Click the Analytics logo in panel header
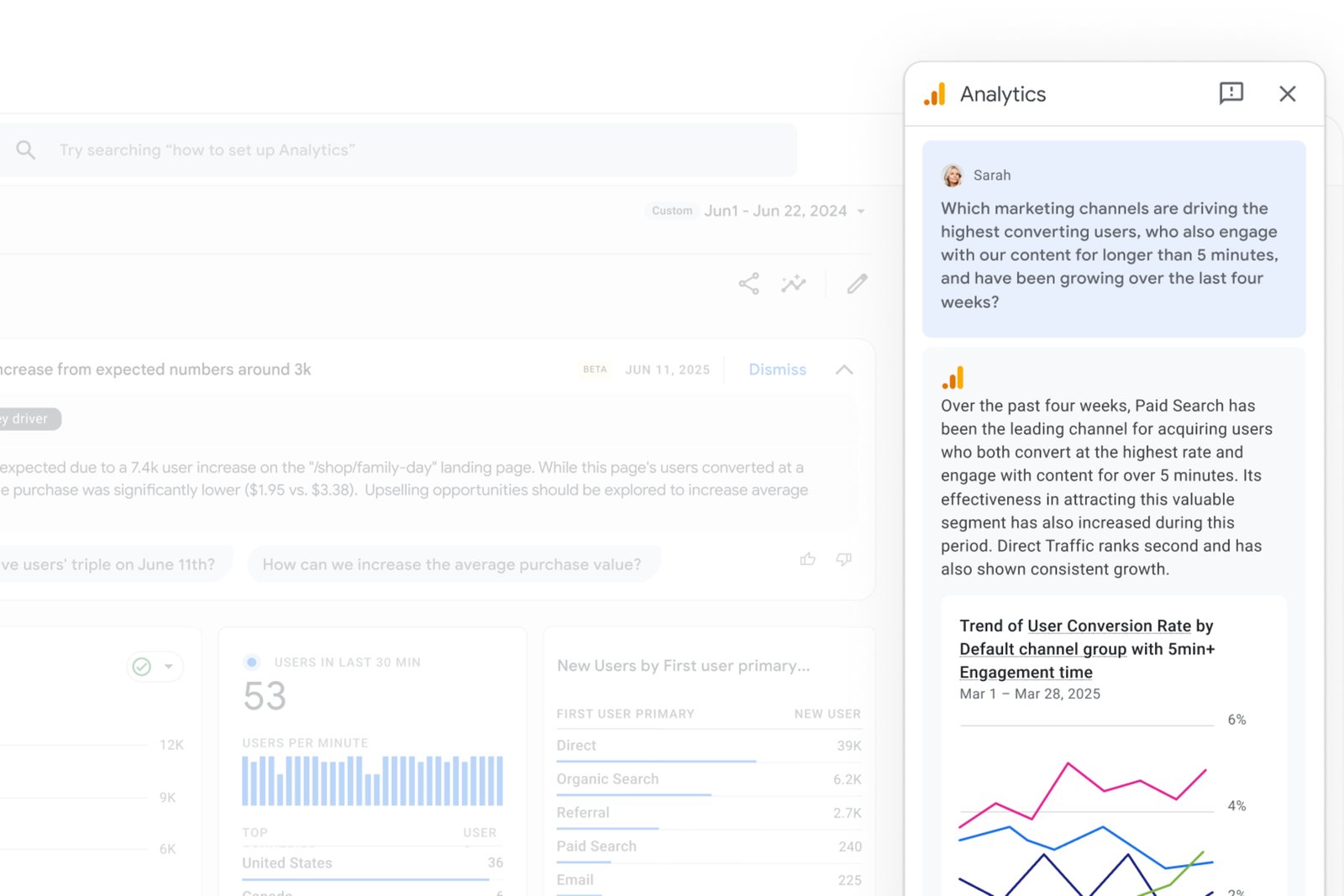Viewport: 1344px width, 896px height. [x=935, y=94]
